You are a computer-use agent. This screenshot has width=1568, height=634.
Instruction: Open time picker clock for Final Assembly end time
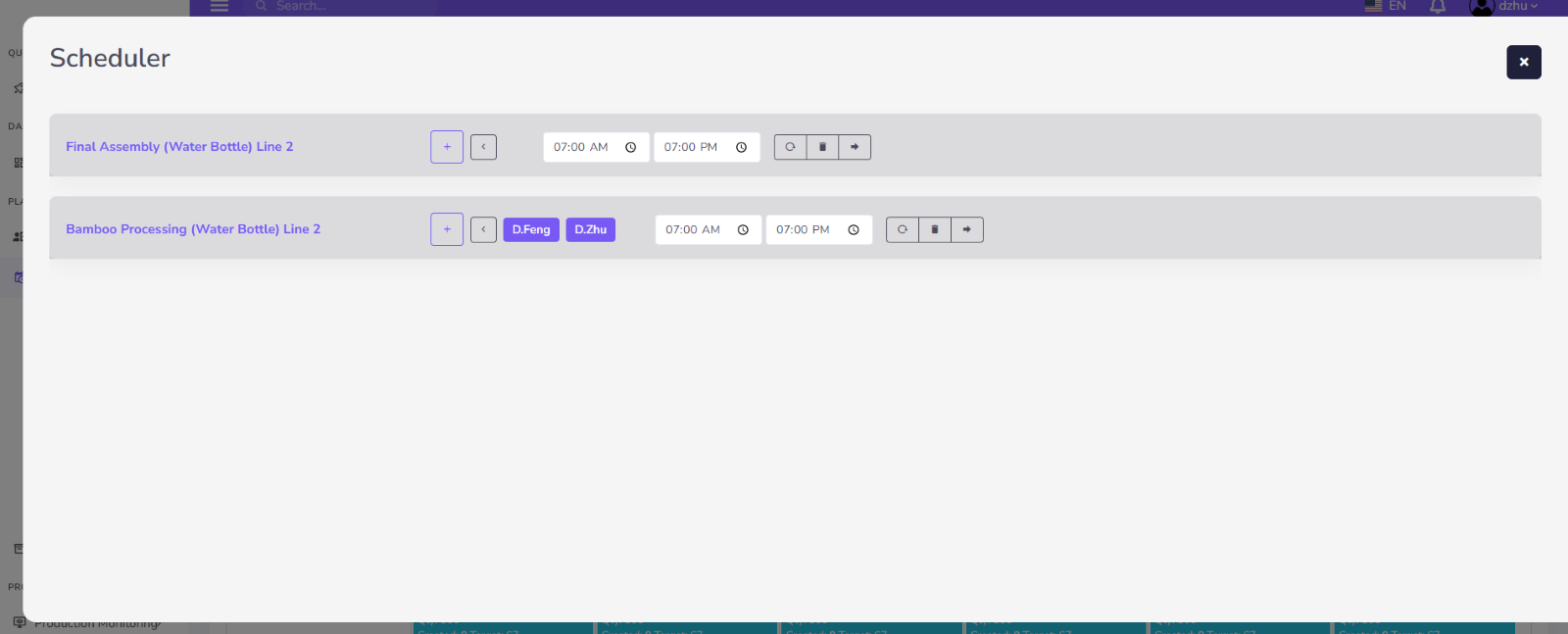pos(742,147)
